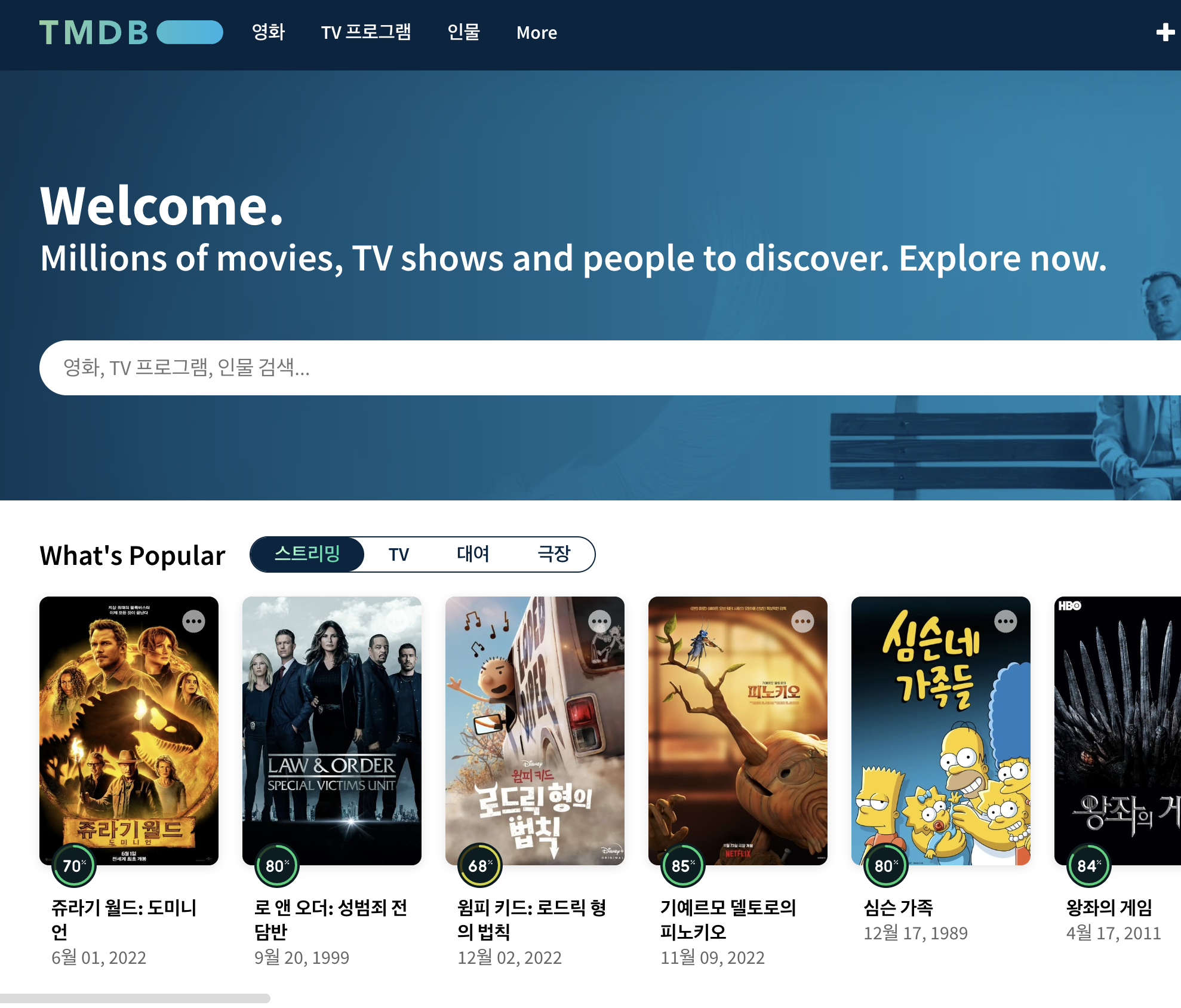Switch popular filter to 극장
Screen dimensions: 1181x1008
[x=553, y=554]
